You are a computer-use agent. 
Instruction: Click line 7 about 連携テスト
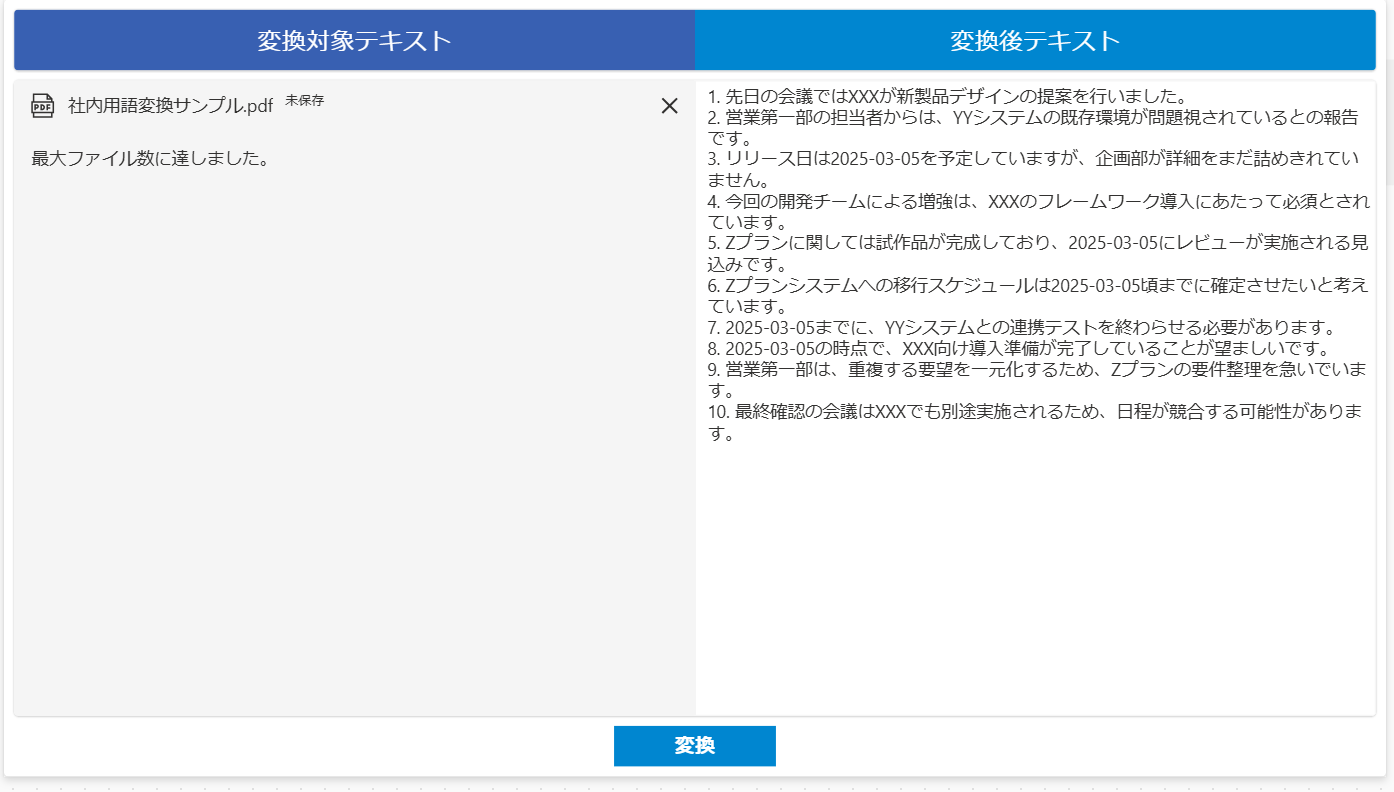tap(1022, 328)
